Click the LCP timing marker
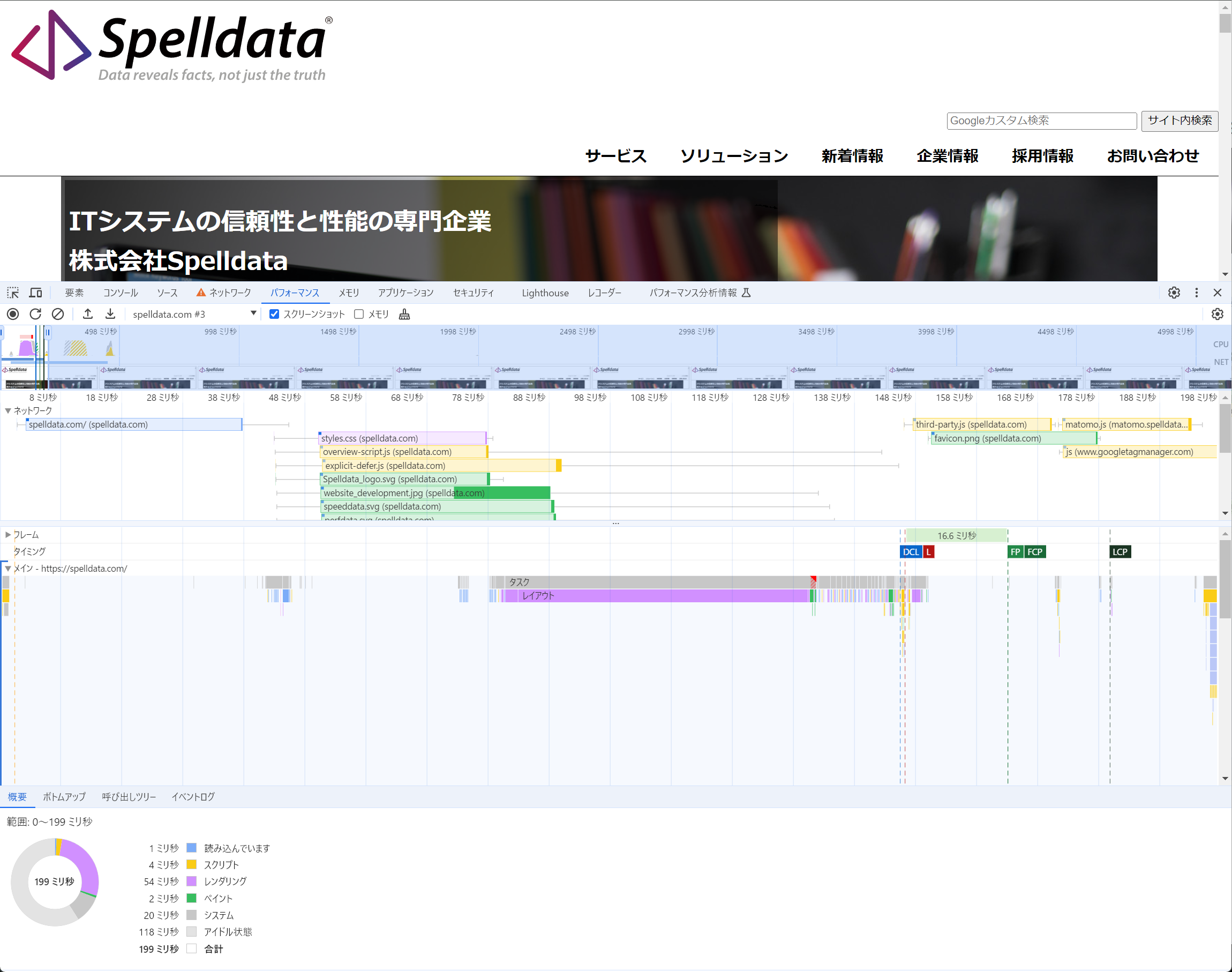The width and height of the screenshot is (1232, 972). pyautogui.click(x=1120, y=552)
